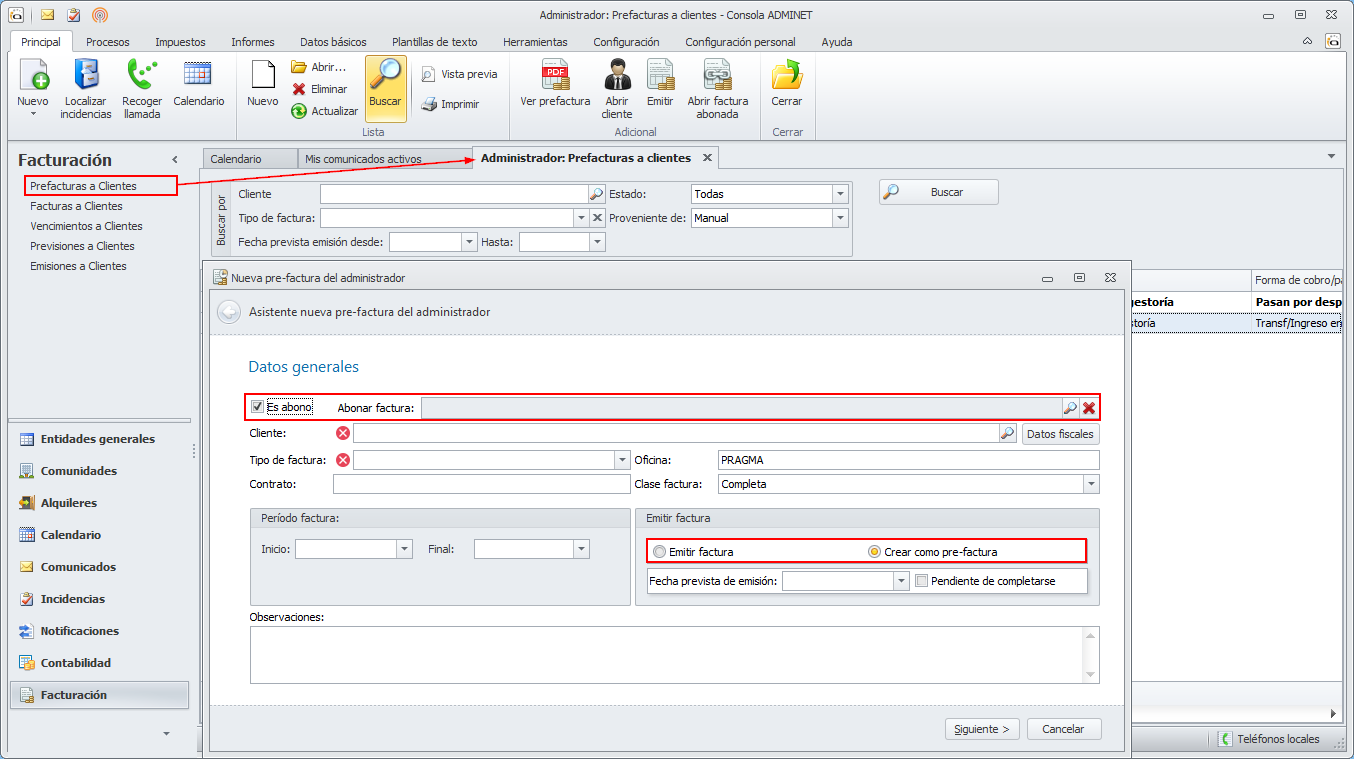Open the Impuestos ribbon tab

pos(180,42)
